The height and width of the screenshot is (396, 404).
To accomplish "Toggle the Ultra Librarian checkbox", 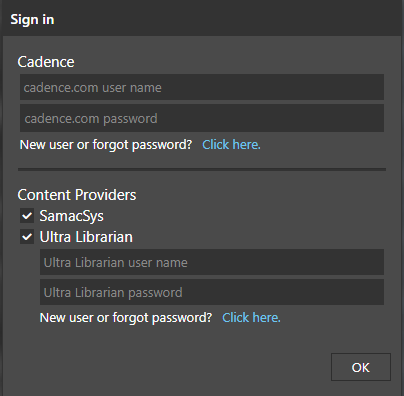I will [27, 237].
